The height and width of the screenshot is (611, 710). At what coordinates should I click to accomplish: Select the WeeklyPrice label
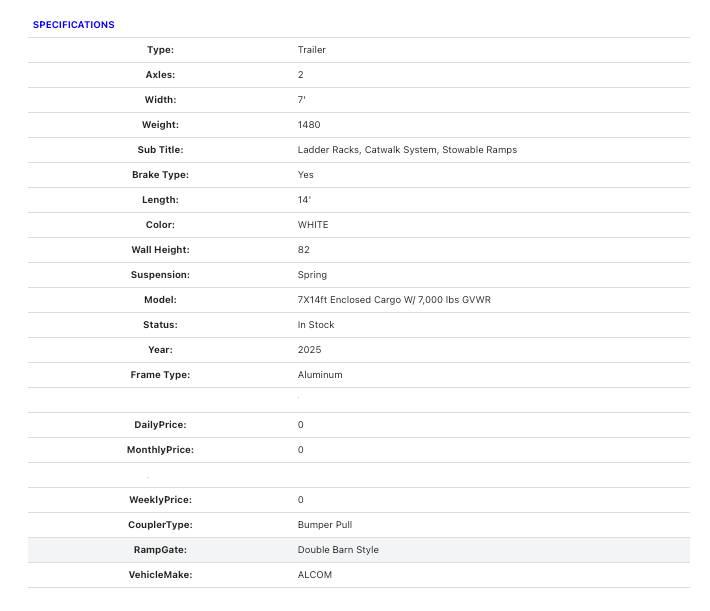(x=160, y=500)
